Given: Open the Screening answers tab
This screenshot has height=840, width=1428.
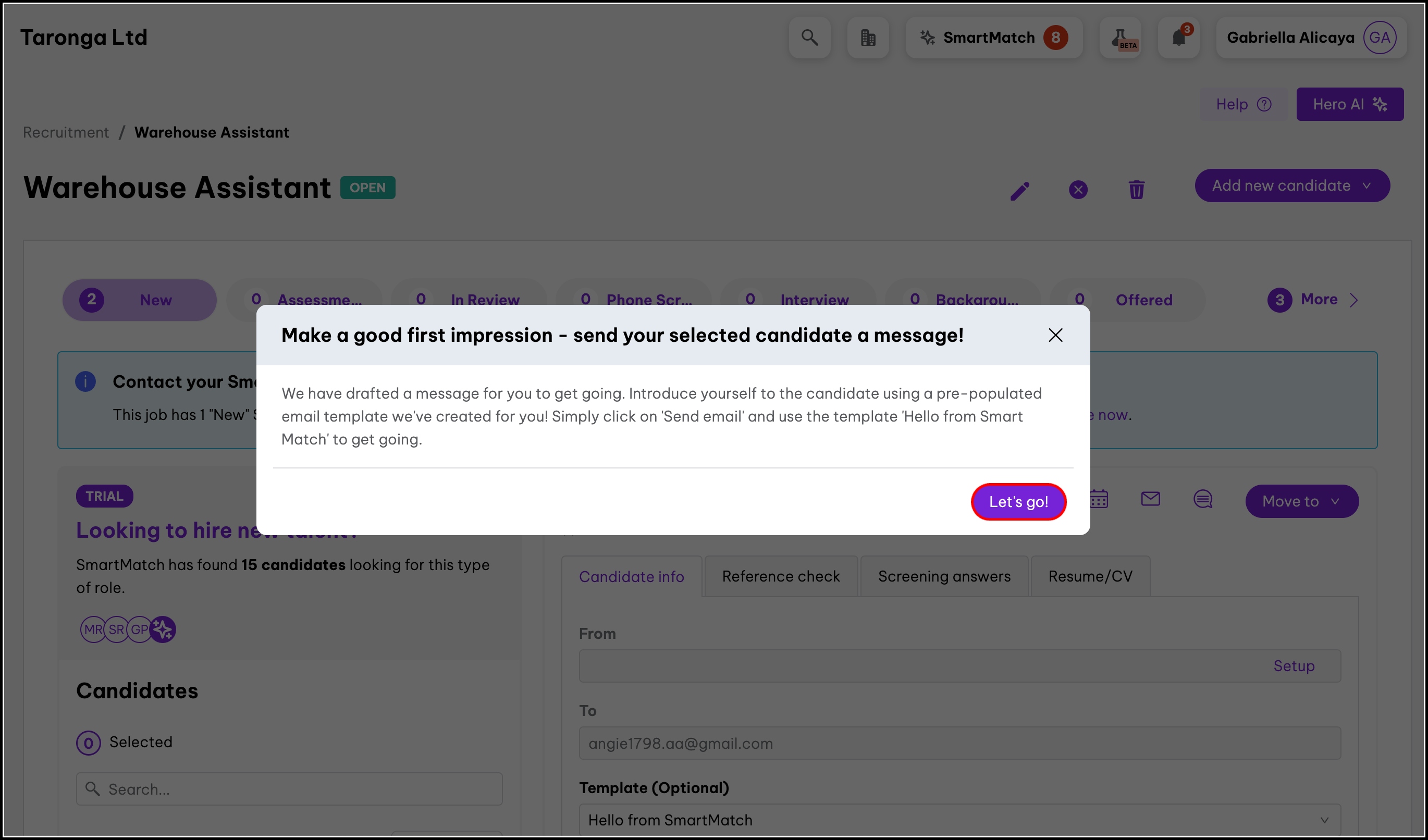Looking at the screenshot, I should tap(944, 576).
